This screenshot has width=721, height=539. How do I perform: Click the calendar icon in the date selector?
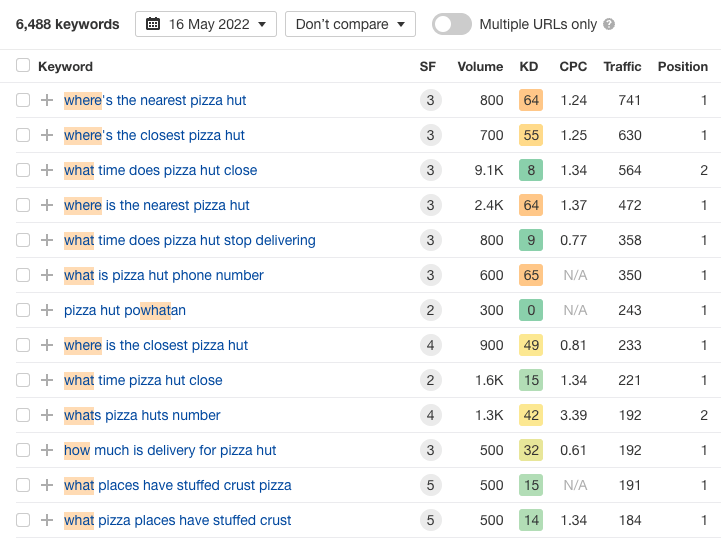153,24
